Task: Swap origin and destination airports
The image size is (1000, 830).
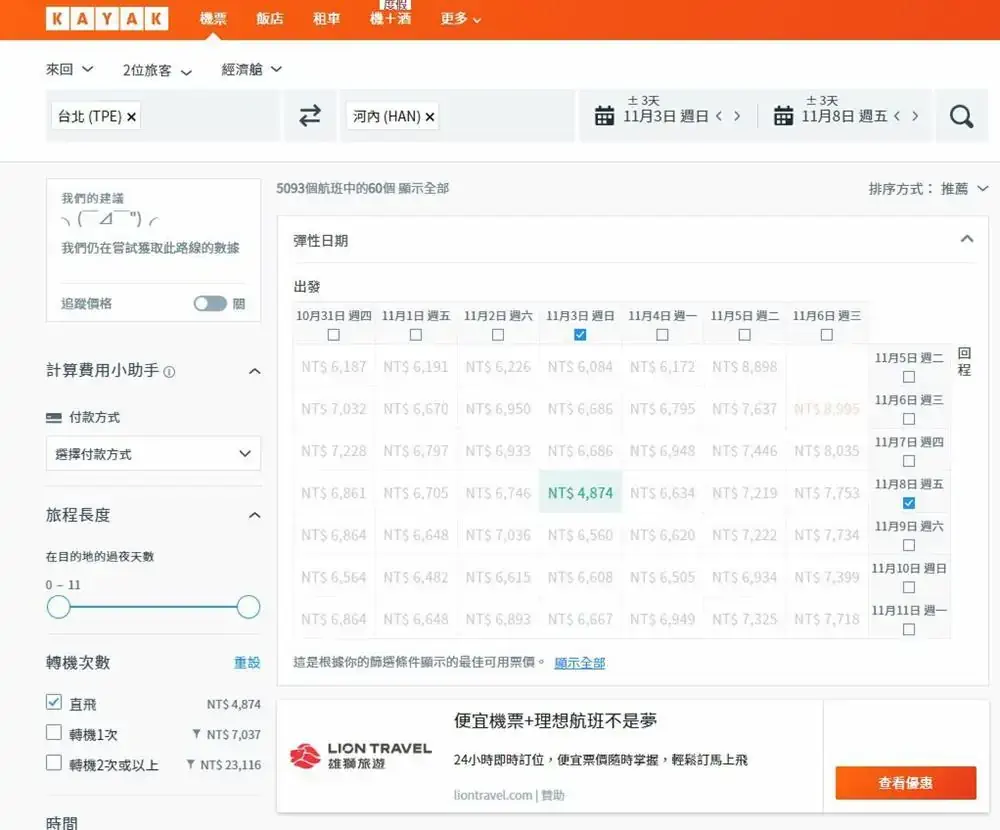Action: [310, 116]
